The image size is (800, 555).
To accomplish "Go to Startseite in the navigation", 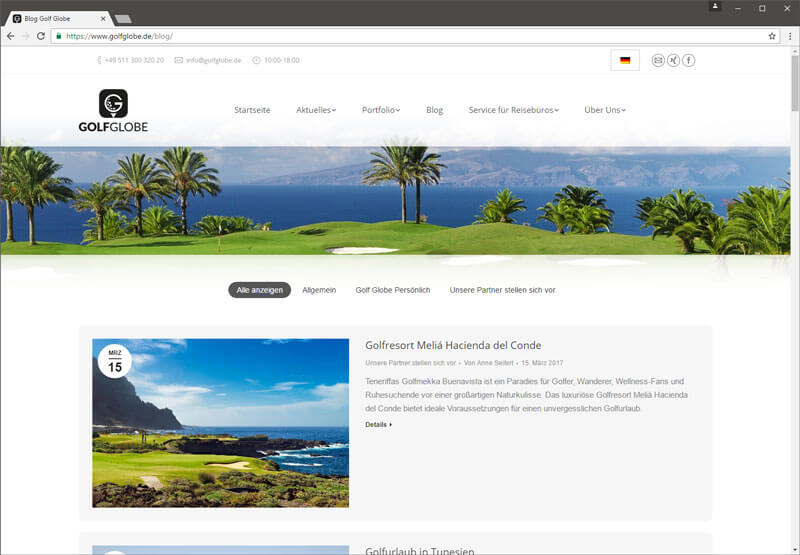I will coord(252,110).
